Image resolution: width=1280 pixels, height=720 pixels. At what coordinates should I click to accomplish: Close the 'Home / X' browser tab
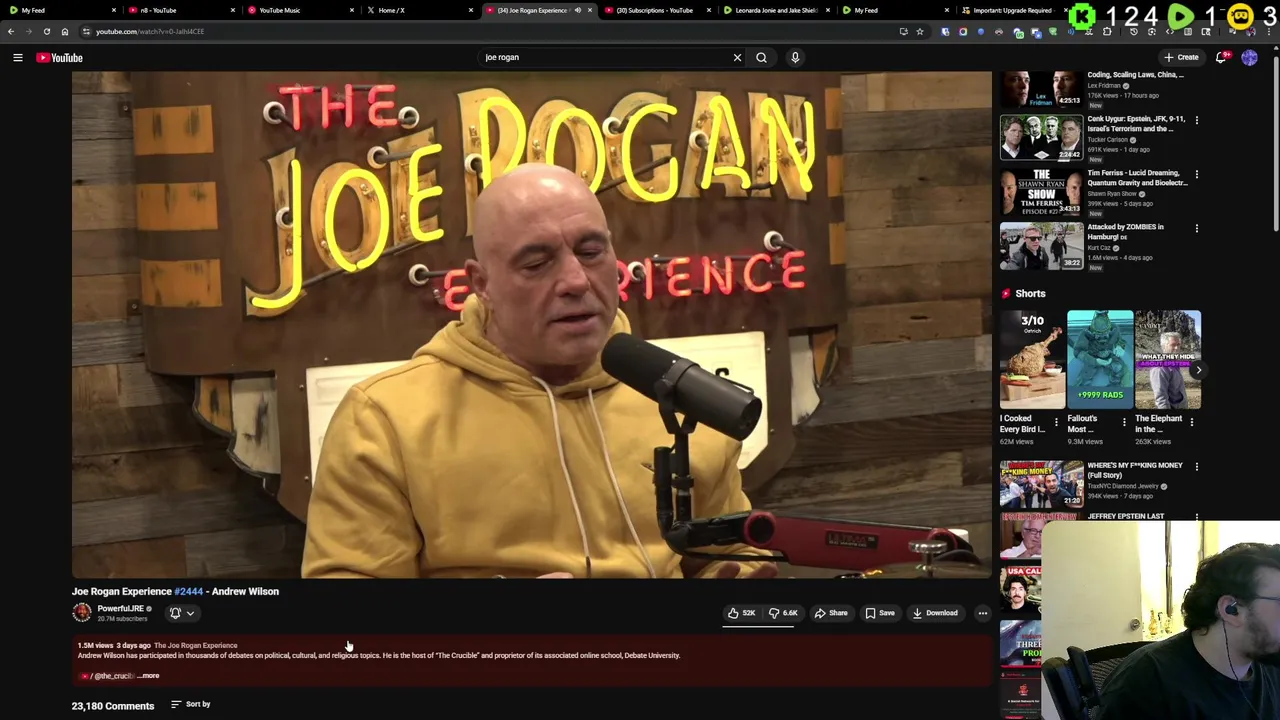470,10
